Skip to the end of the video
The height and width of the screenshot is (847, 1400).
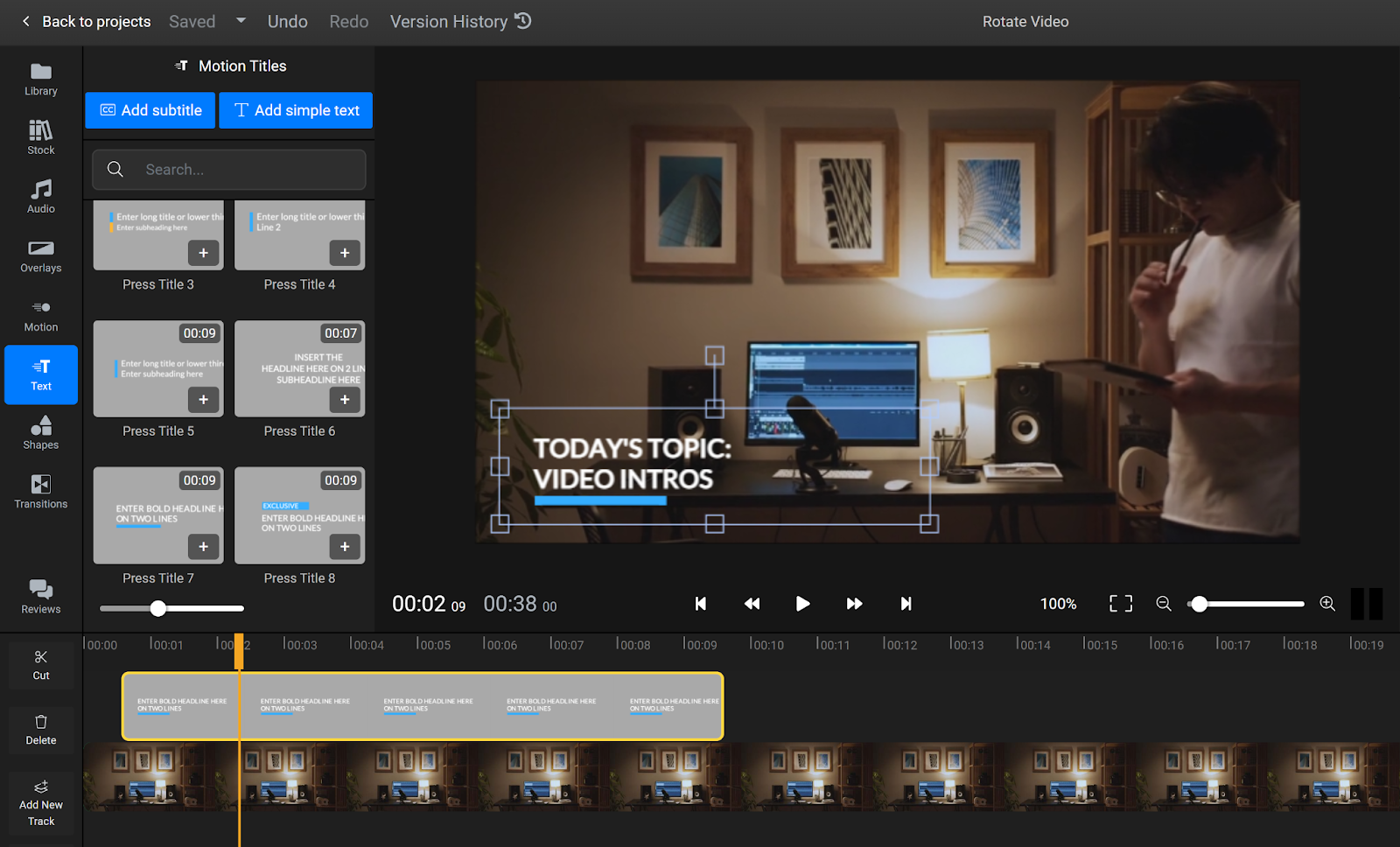pos(906,604)
